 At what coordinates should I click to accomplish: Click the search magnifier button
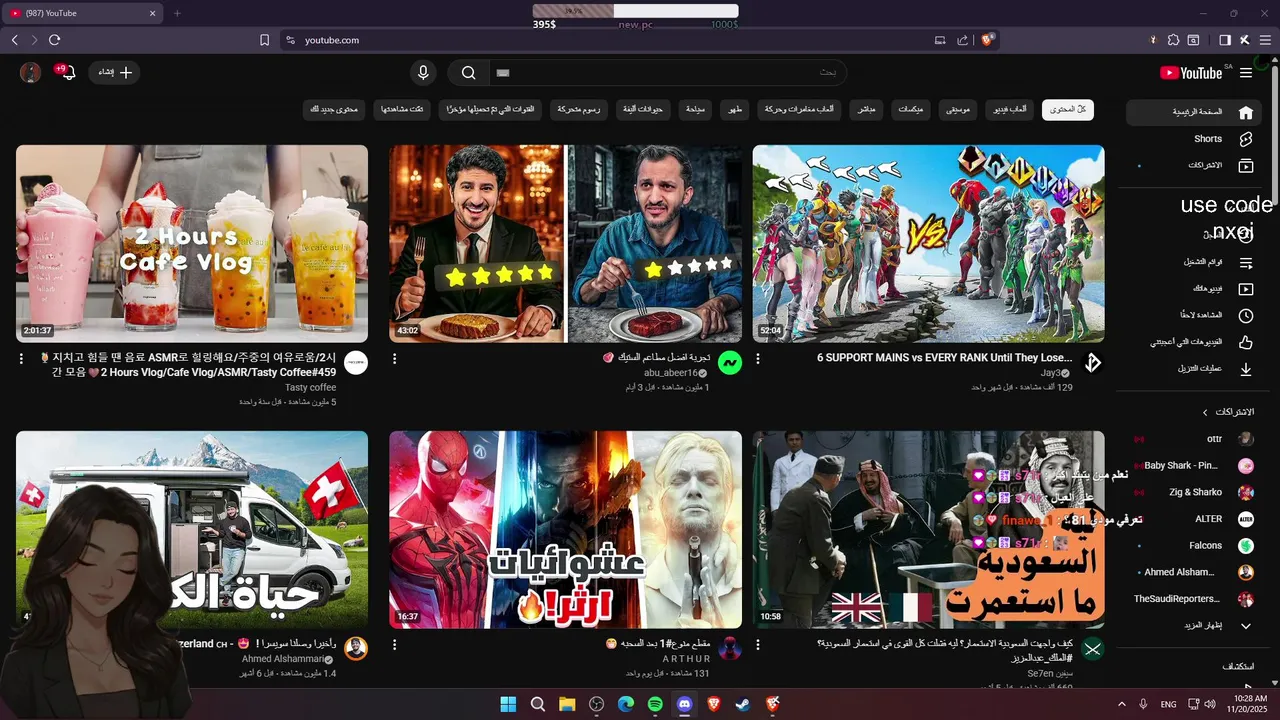468,73
